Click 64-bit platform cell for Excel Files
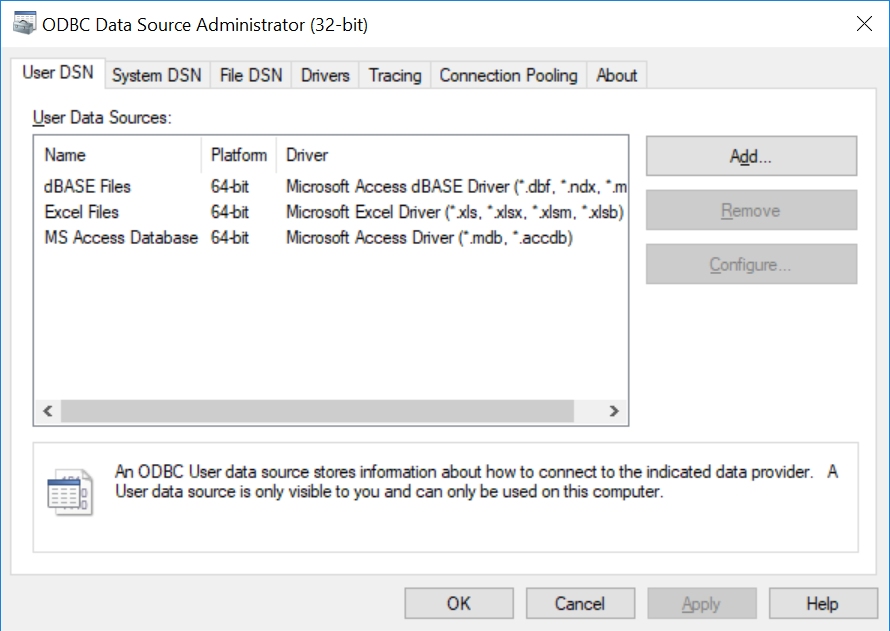Image resolution: width=890 pixels, height=631 pixels. pos(230,212)
